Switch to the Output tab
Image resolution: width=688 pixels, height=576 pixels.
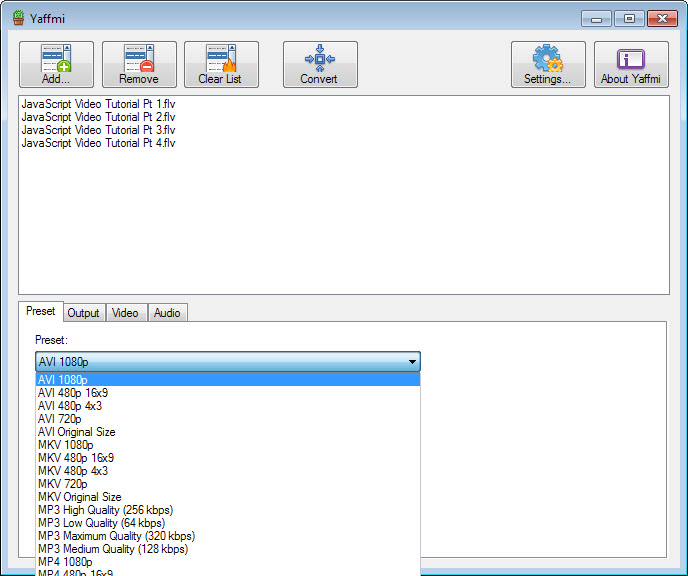point(83,313)
